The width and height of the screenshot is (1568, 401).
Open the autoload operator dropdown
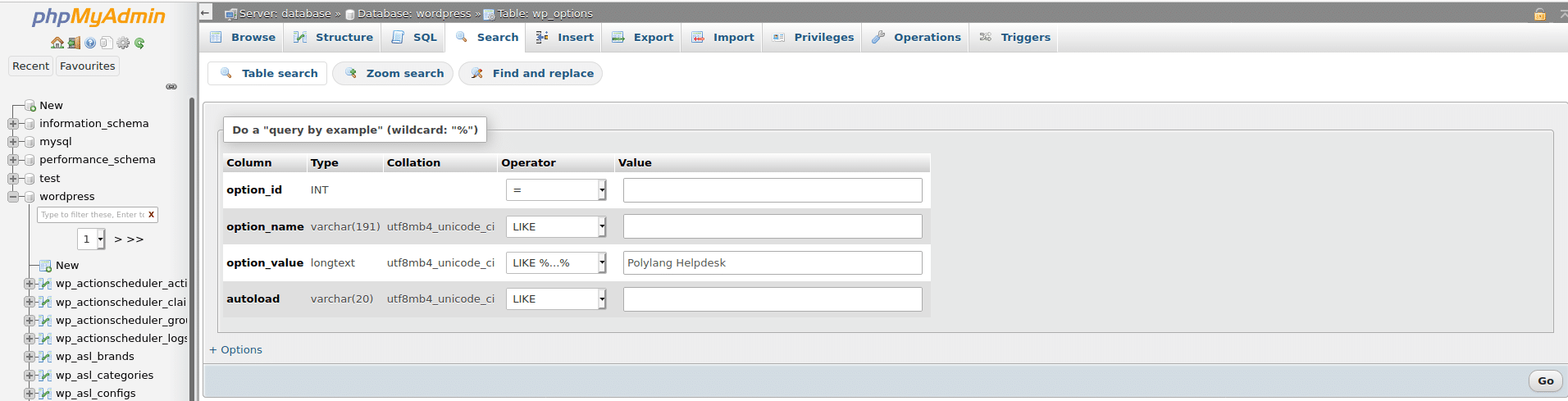556,299
